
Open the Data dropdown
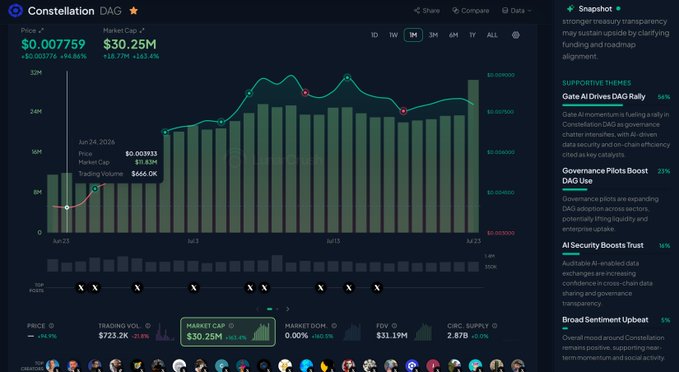tap(516, 10)
